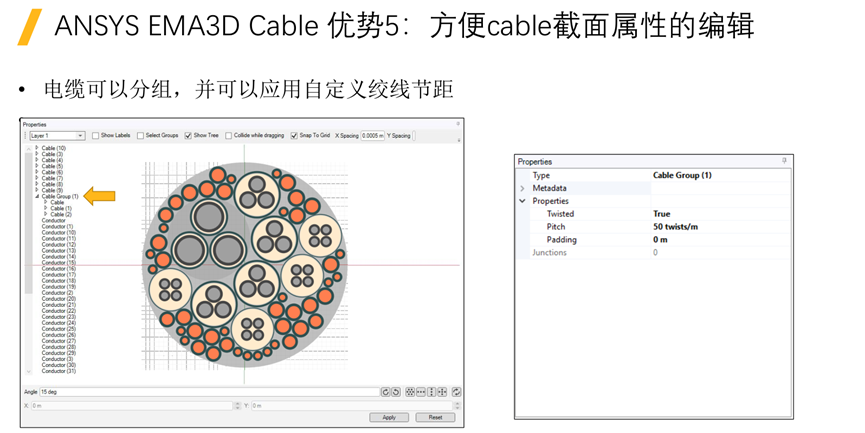The width and height of the screenshot is (865, 433).
Task: Expand Cable (2) under Cable Group
Action: (46, 214)
